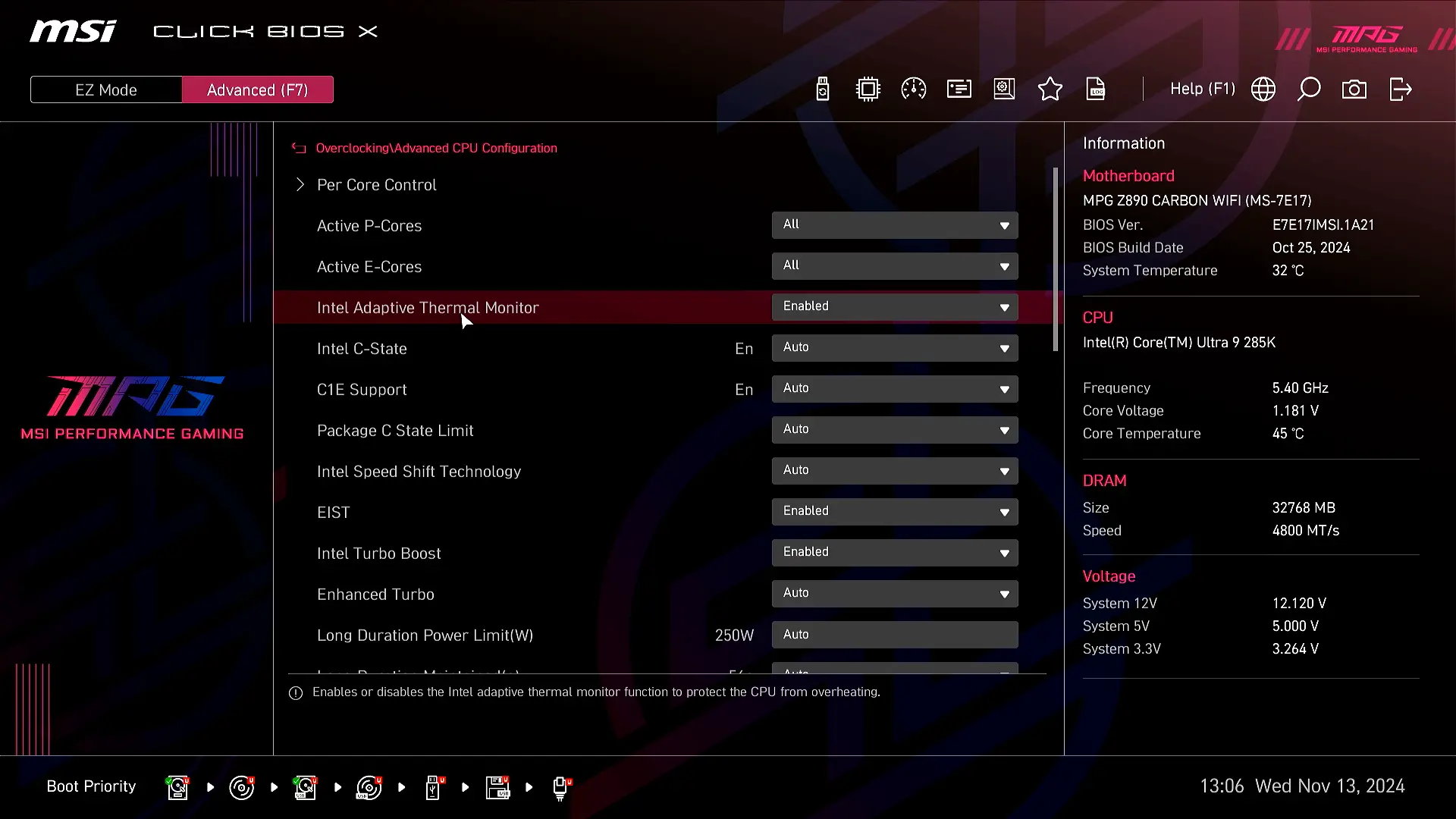Image resolution: width=1456 pixels, height=819 pixels.
Task: Open the speedometer performance icon
Action: pyautogui.click(x=913, y=89)
